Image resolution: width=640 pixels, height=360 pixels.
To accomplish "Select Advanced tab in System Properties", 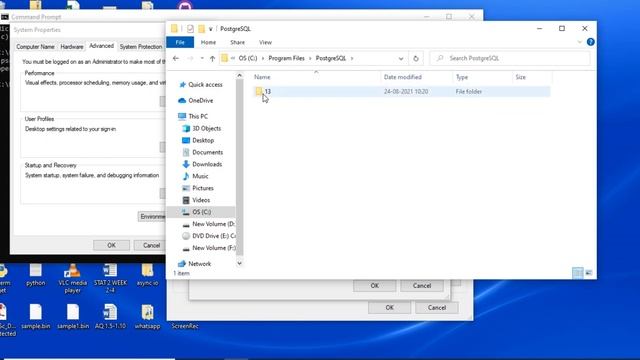I will (101, 46).
